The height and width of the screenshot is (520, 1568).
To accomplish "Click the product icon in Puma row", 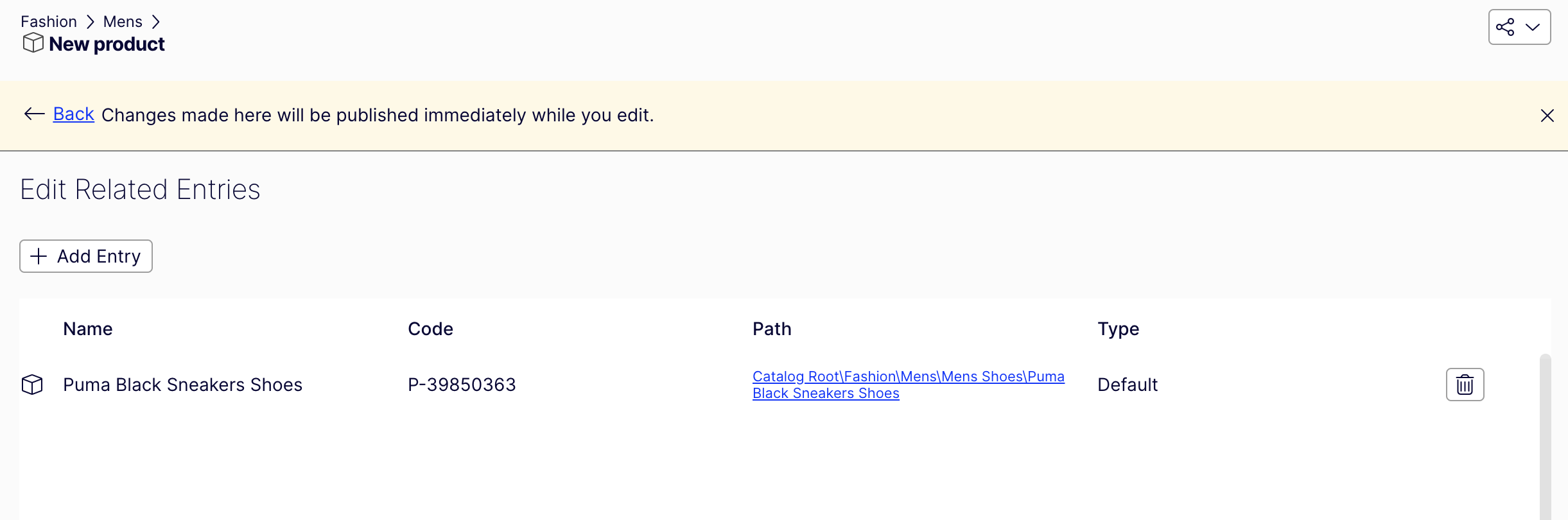I will point(32,385).
